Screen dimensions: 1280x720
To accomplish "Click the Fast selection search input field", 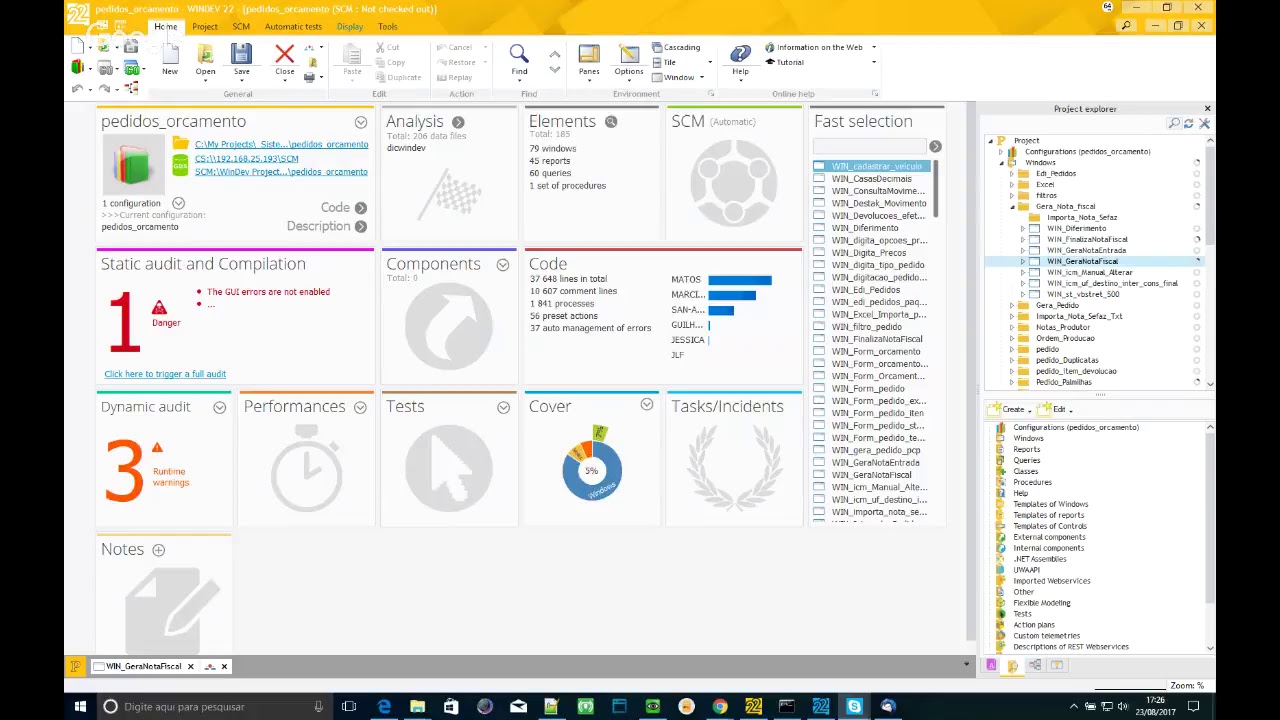I will point(870,147).
